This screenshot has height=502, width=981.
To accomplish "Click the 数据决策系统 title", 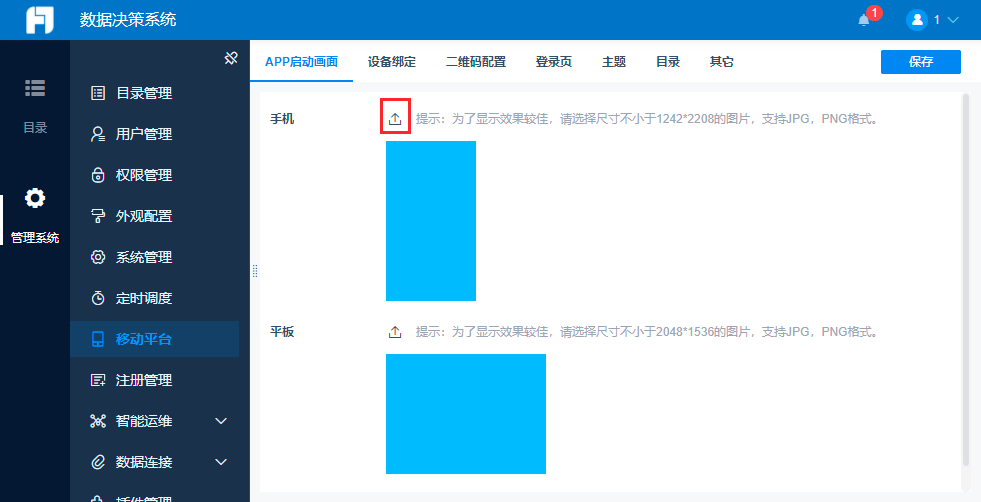I will point(128,19).
